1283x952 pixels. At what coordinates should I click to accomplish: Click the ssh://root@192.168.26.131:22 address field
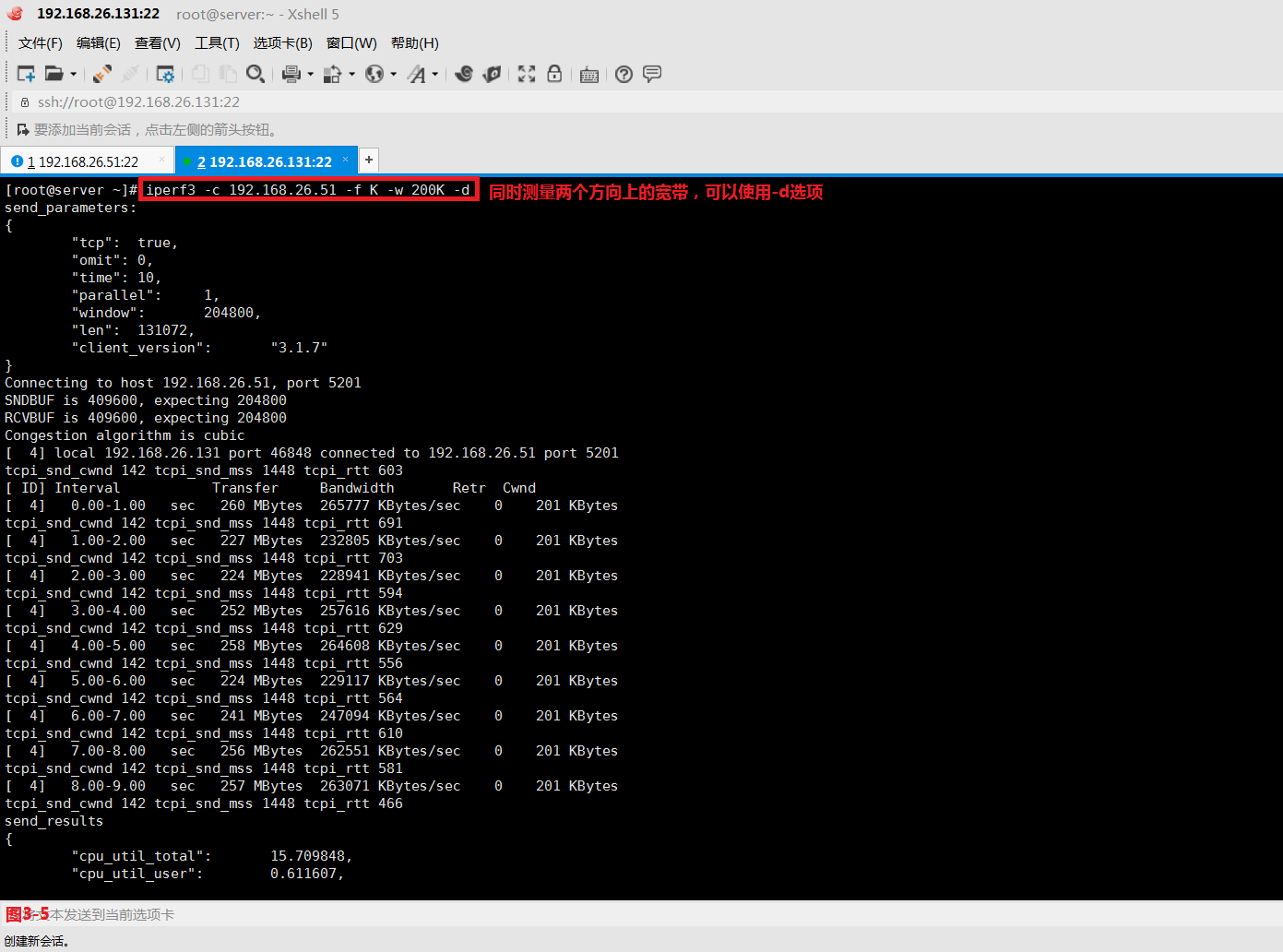pos(138,102)
